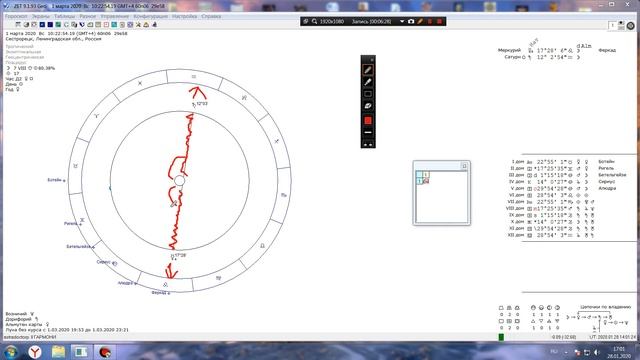The image size is (640, 360).
Task: Open the red color swatch in the palette
Action: tap(368, 120)
